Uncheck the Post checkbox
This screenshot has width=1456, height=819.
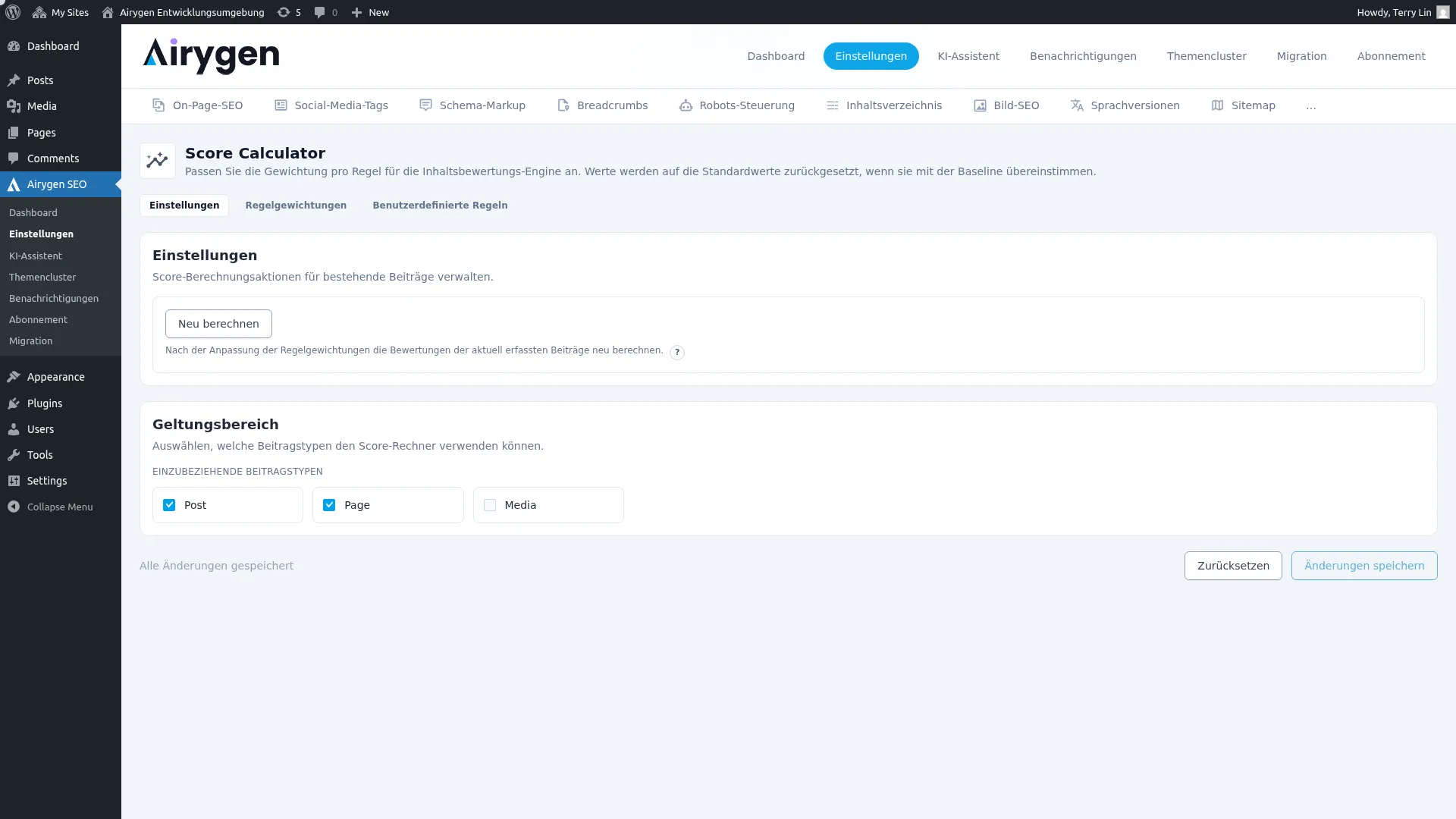[x=169, y=505]
